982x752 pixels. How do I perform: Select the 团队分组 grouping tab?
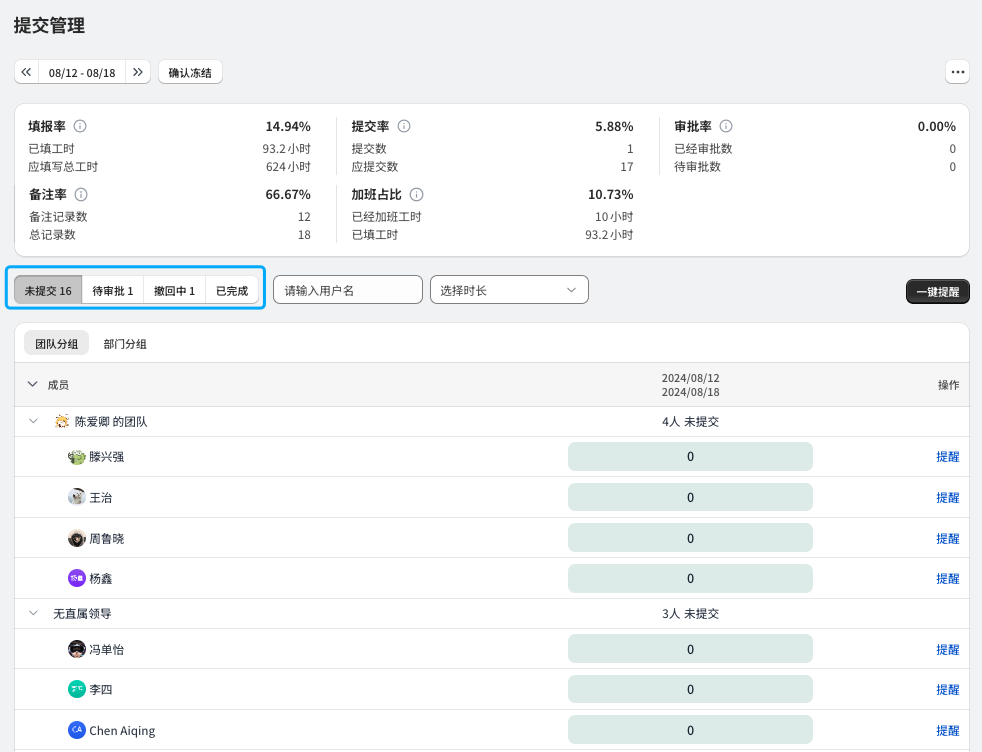[56, 344]
